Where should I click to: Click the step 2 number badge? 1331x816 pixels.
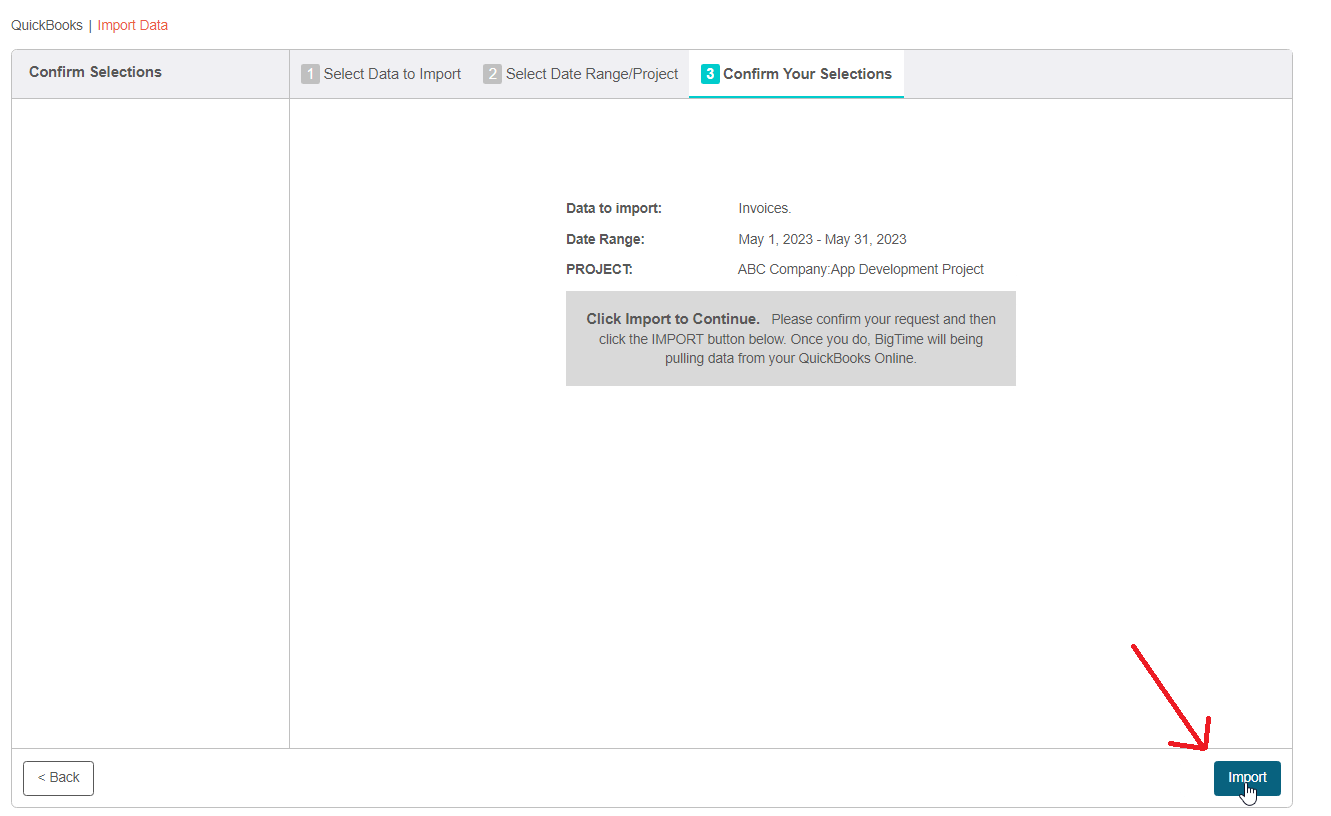pos(492,74)
